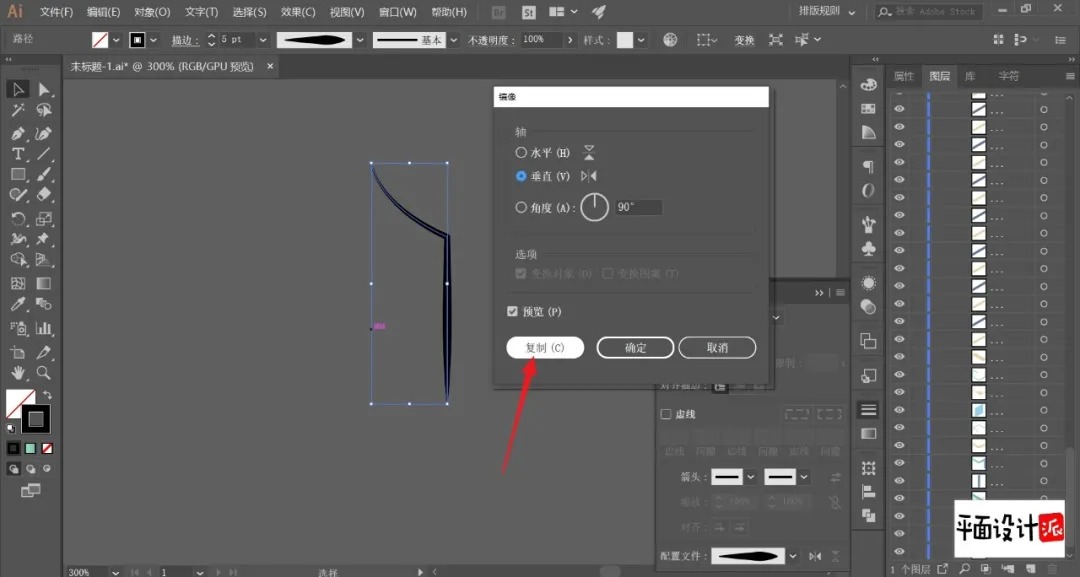Select the Direct Selection tool
The height and width of the screenshot is (577, 1080).
tap(44, 89)
